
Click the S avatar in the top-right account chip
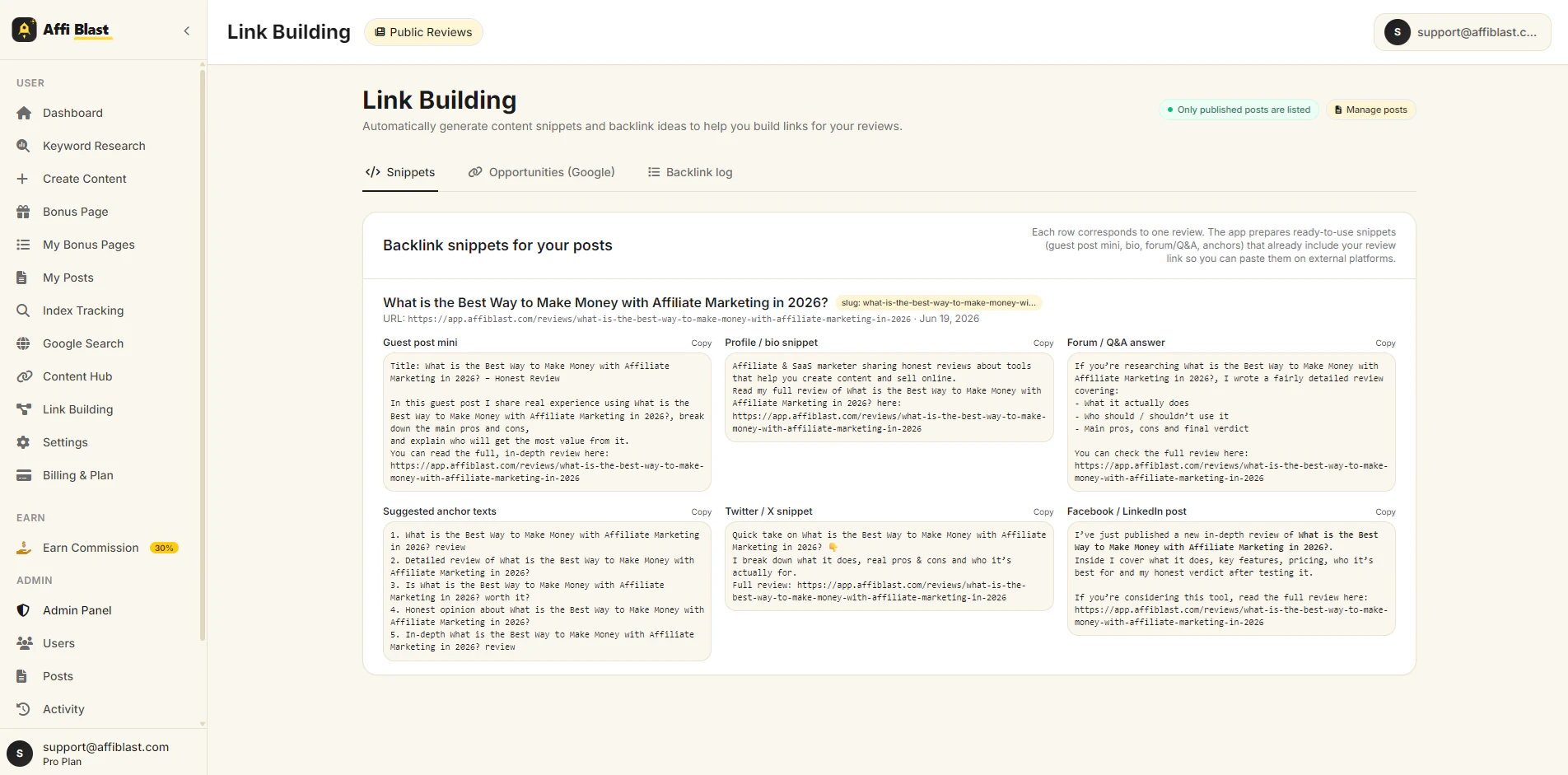pyautogui.click(x=1398, y=32)
